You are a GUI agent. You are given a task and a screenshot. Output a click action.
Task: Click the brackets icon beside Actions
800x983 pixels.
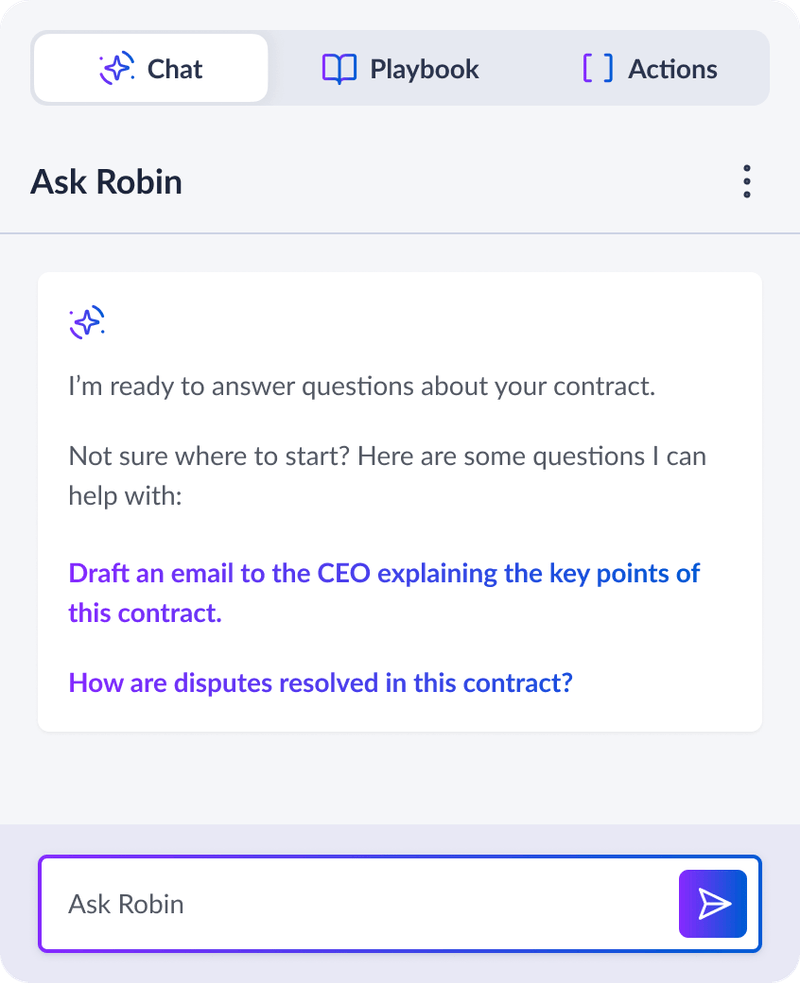pyautogui.click(x=598, y=68)
